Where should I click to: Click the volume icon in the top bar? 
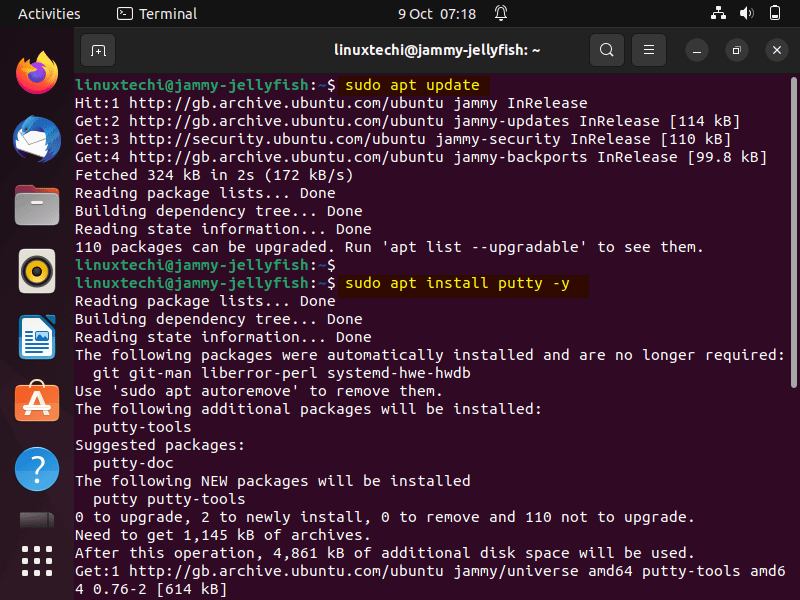(x=747, y=14)
